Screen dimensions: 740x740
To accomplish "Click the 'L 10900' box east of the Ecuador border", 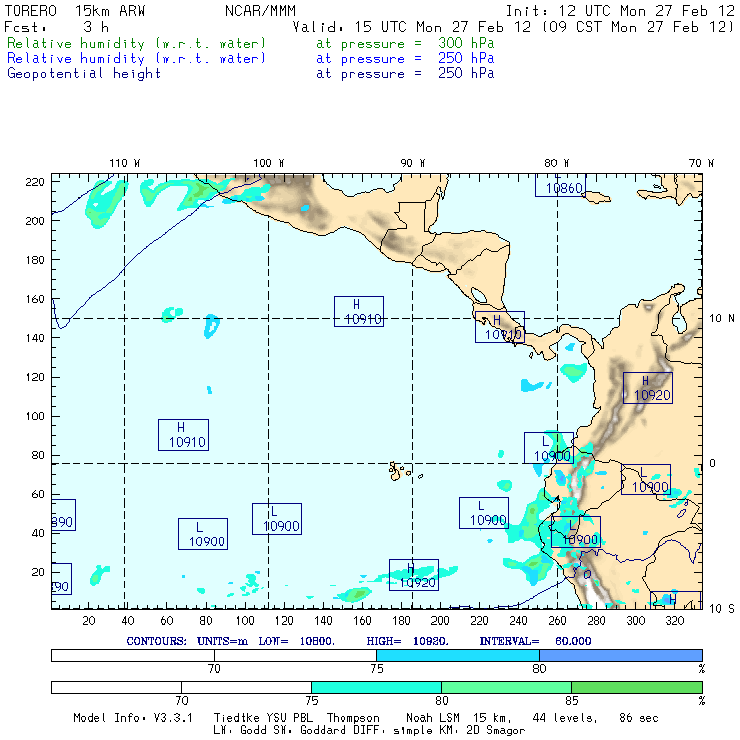I will click(646, 479).
